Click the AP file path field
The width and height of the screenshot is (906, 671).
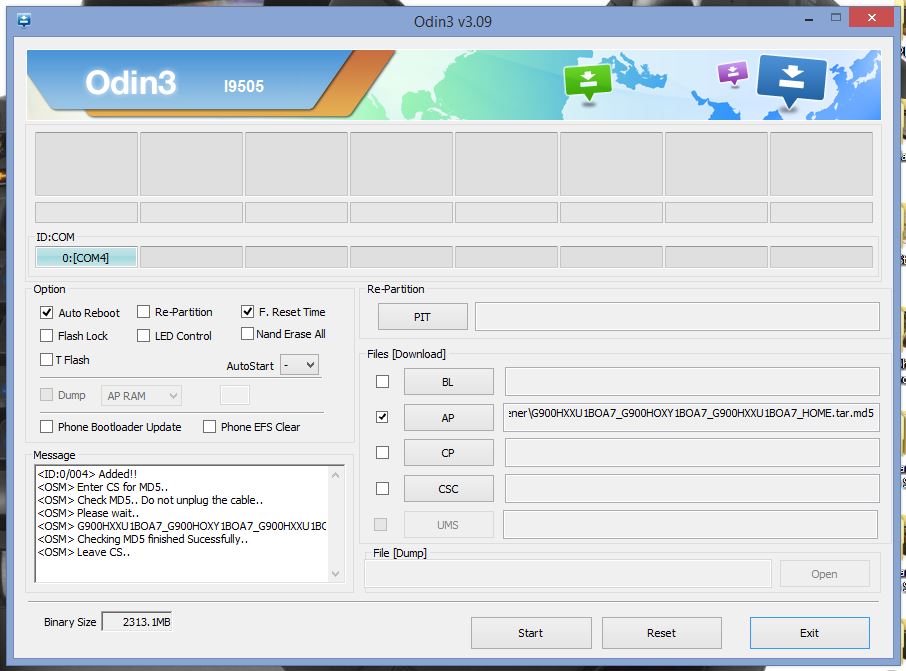[x=692, y=417]
